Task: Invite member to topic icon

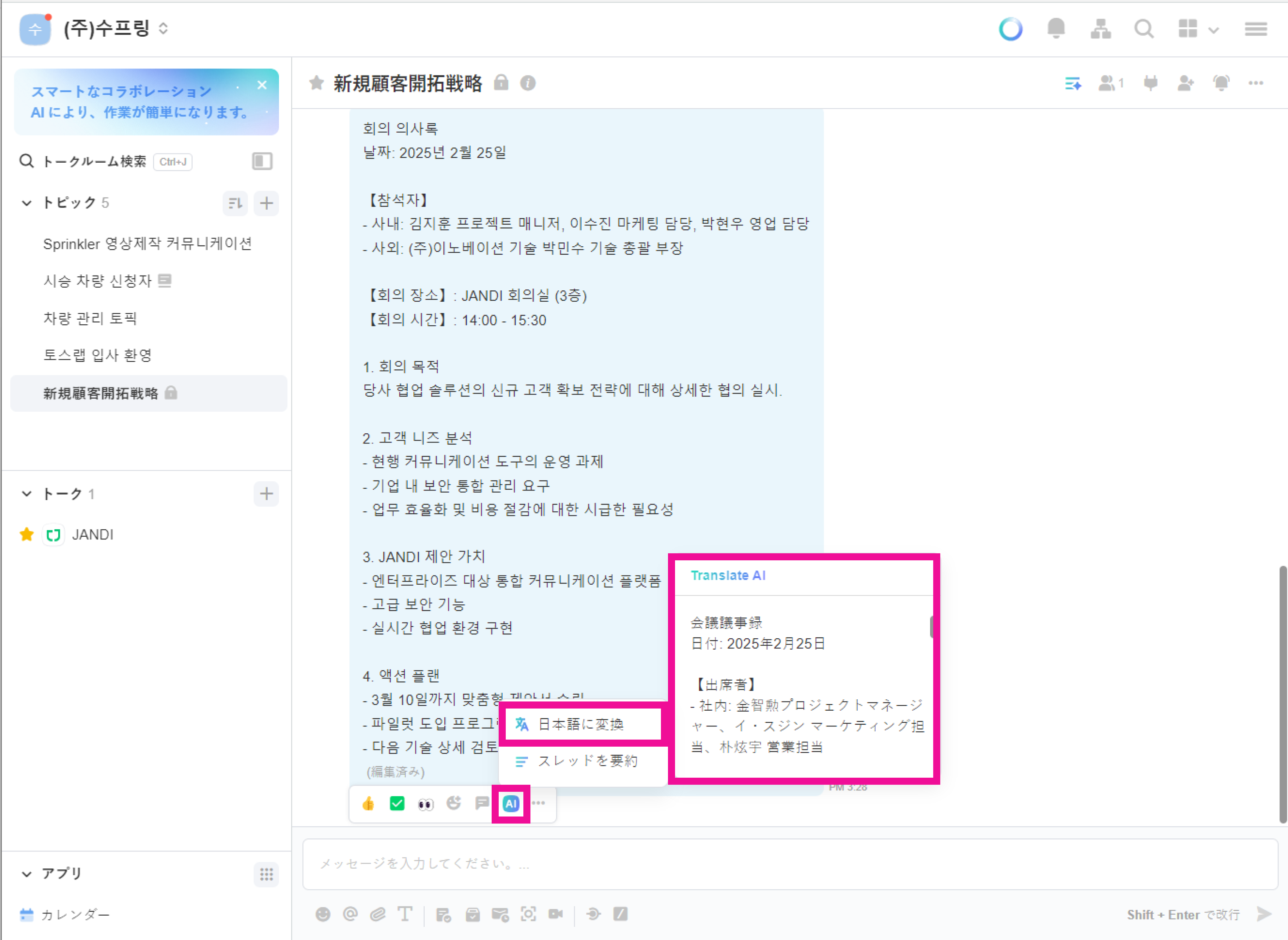Action: 1185,84
